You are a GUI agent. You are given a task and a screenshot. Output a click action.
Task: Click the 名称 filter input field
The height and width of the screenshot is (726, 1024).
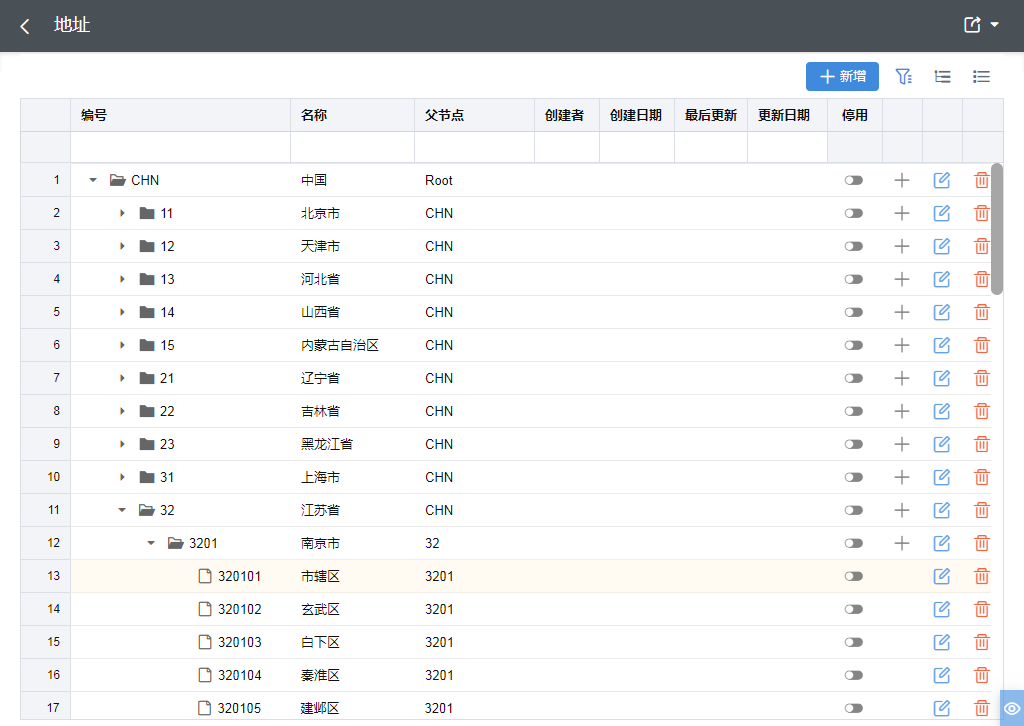click(x=353, y=148)
